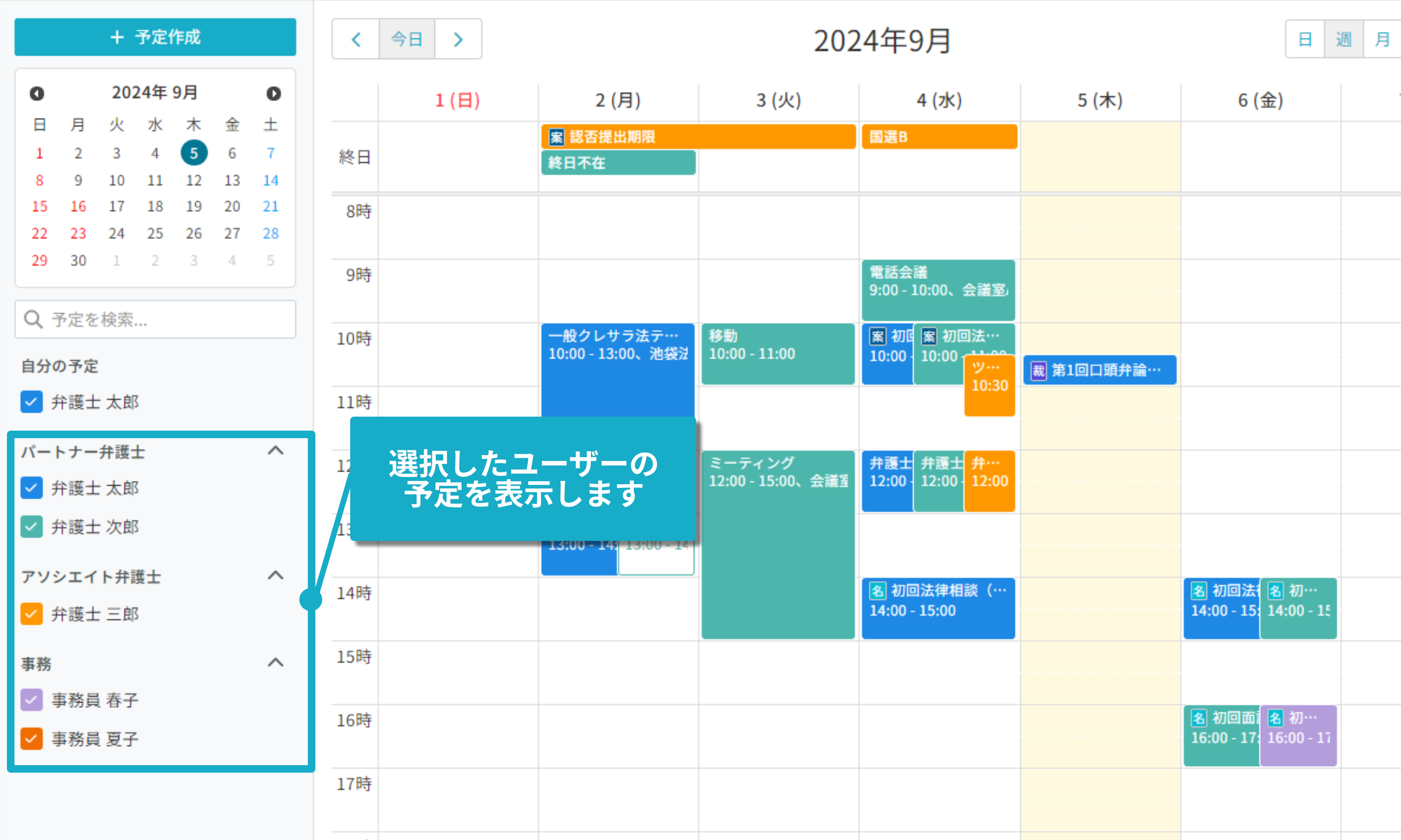Screen dimensions: 1401x840
Task: Open the 終日不在 all-day event
Action: coord(618,162)
